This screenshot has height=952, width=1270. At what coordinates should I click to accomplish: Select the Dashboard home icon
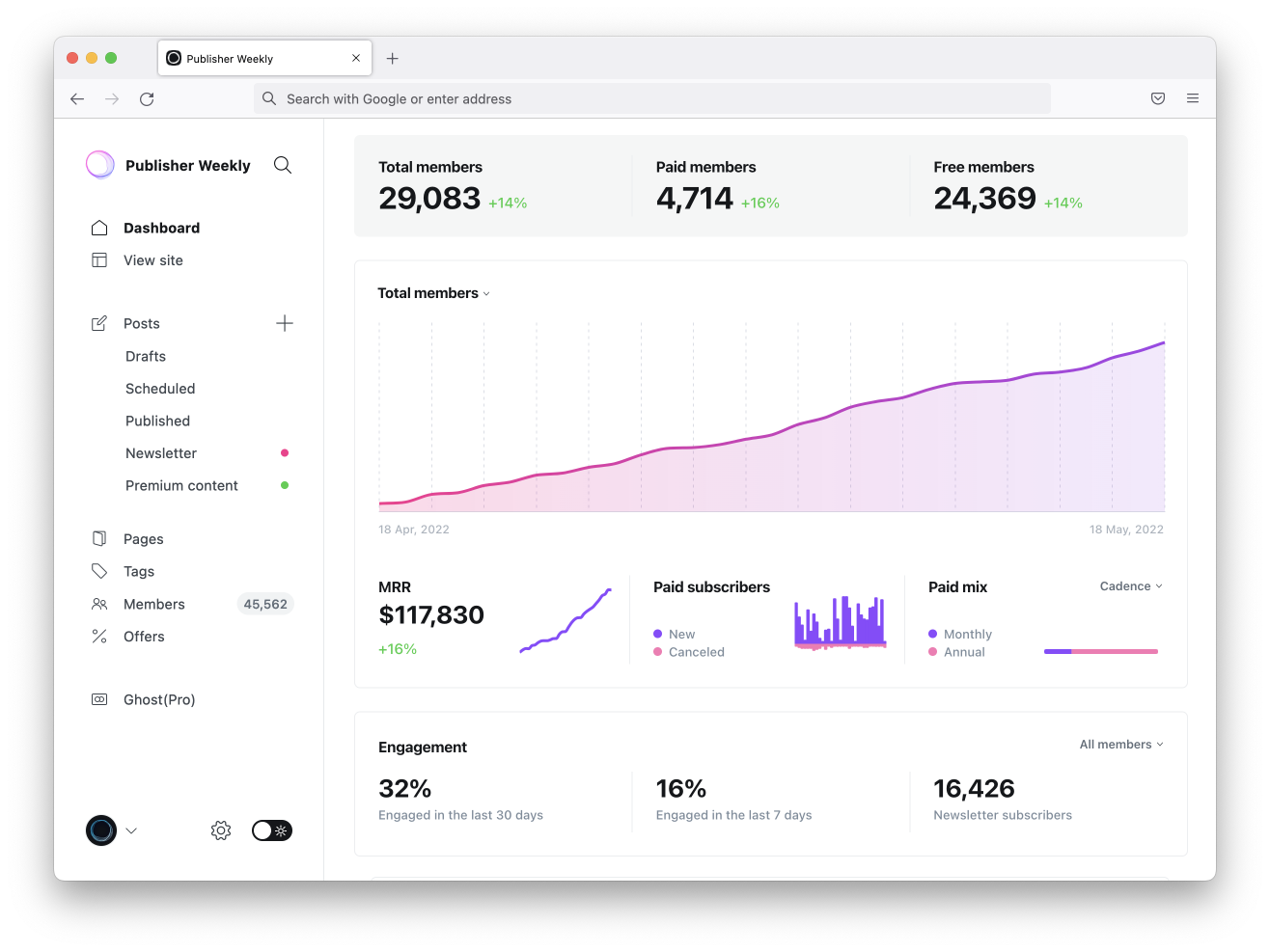[99, 227]
